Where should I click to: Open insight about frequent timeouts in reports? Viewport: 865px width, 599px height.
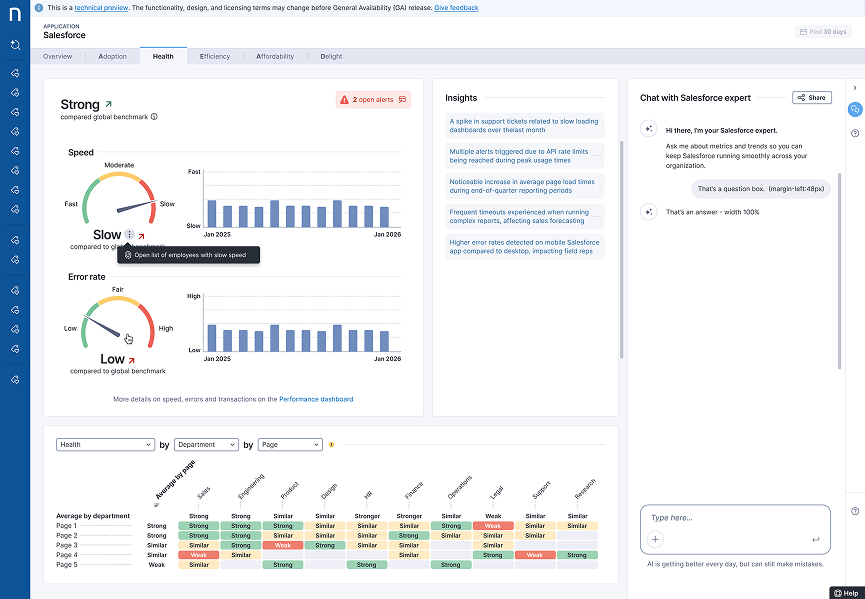[525, 216]
